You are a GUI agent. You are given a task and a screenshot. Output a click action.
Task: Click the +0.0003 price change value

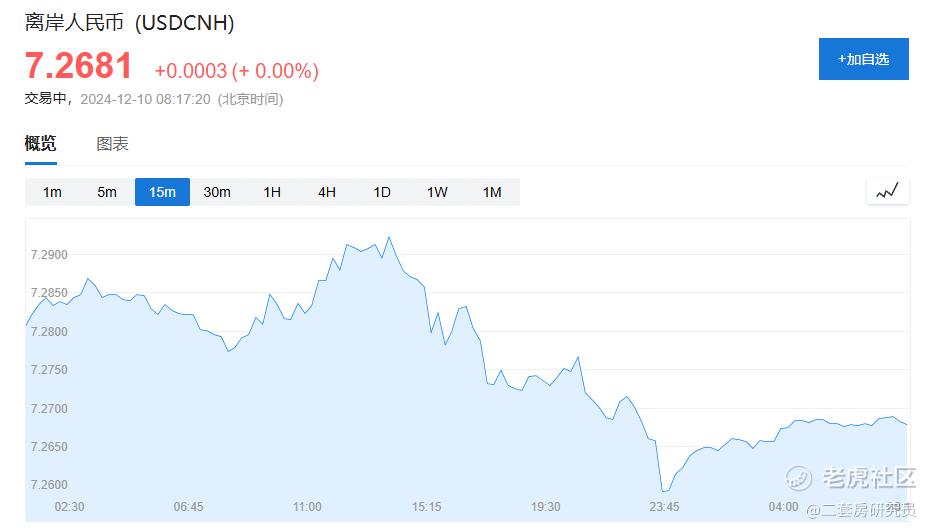[x=190, y=71]
